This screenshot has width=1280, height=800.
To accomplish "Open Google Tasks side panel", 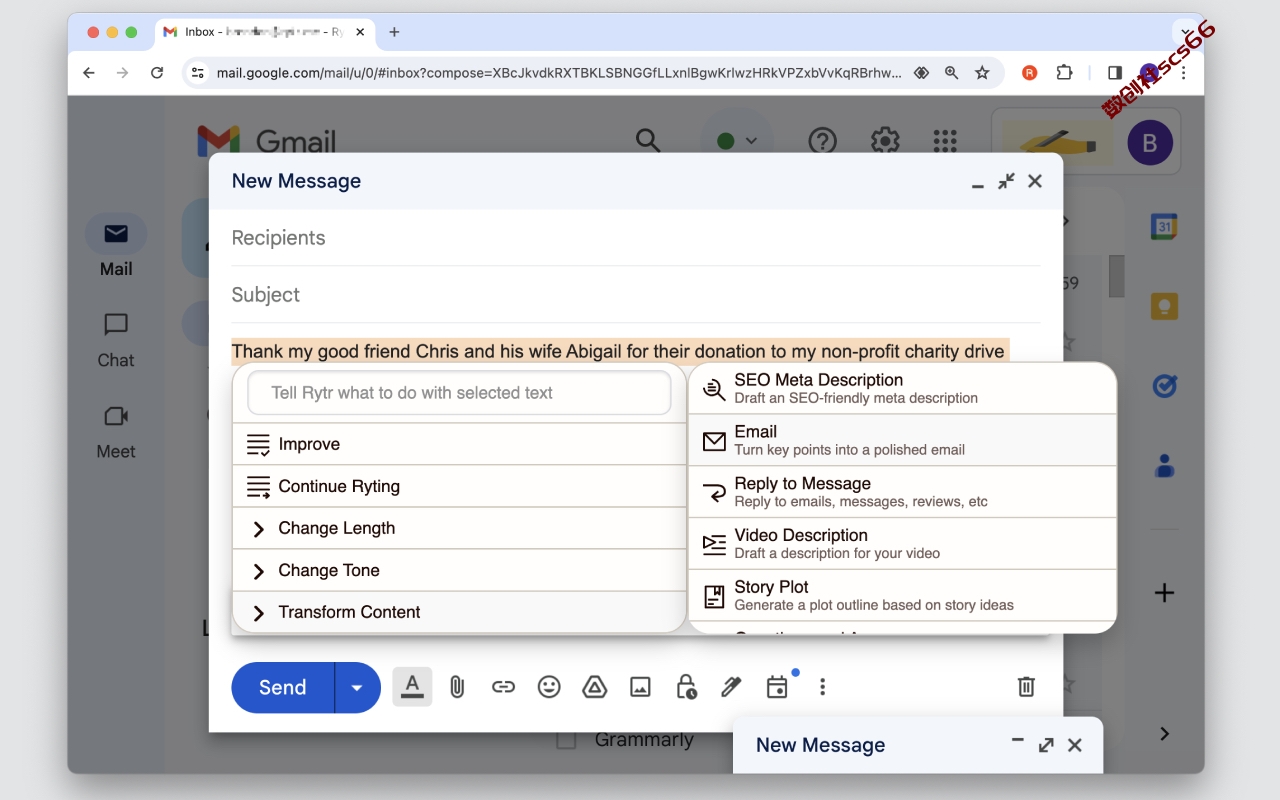I will pyautogui.click(x=1164, y=386).
